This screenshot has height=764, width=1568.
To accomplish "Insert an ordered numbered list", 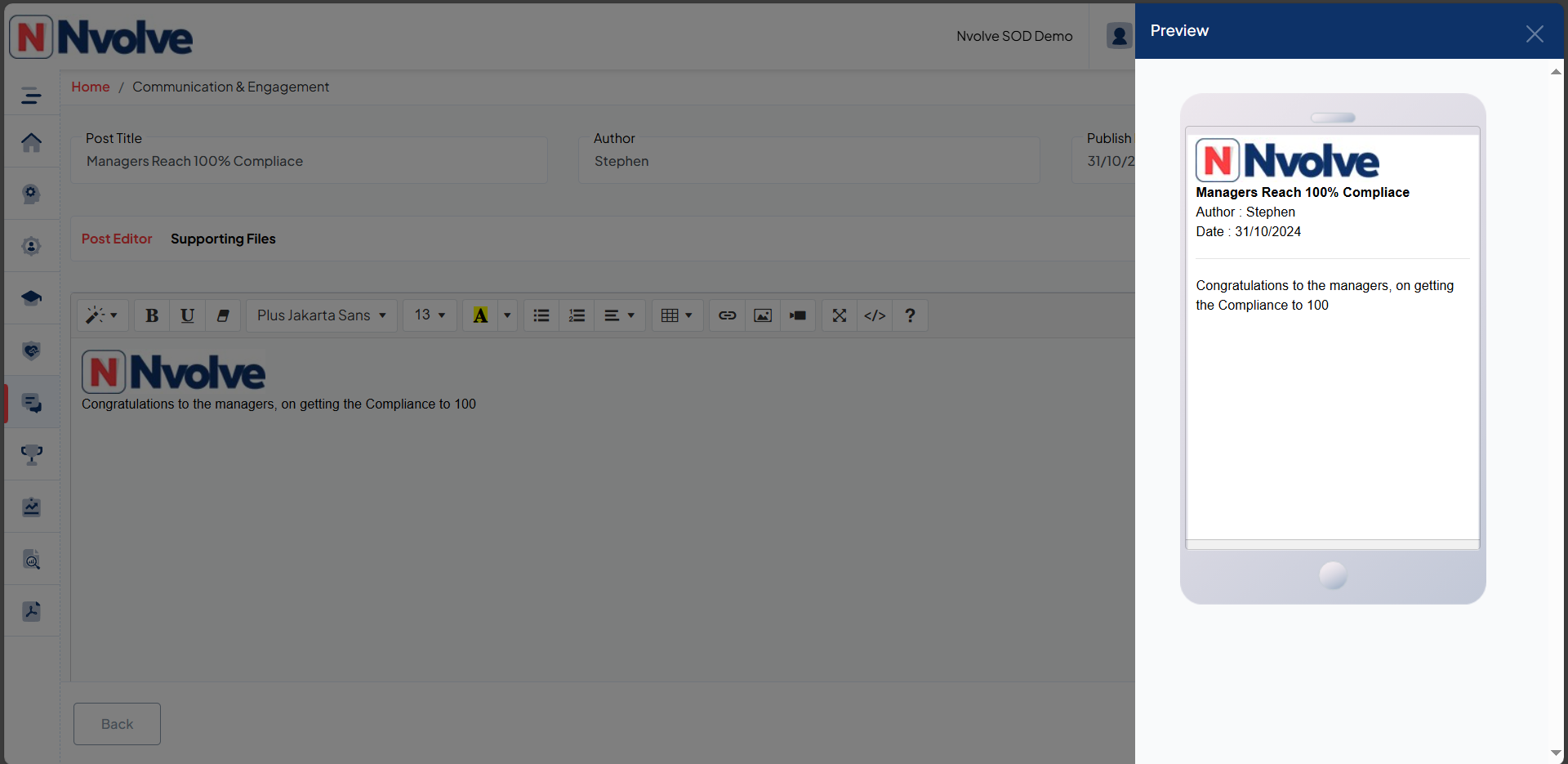I will [x=577, y=315].
